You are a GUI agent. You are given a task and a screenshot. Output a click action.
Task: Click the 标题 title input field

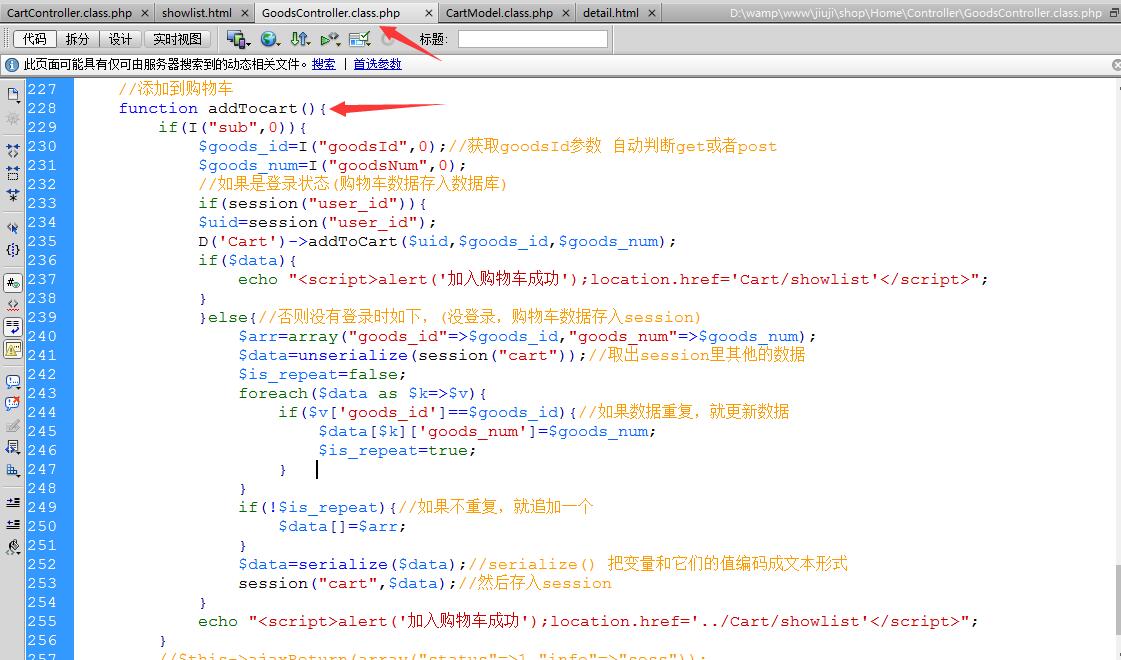(x=533, y=39)
